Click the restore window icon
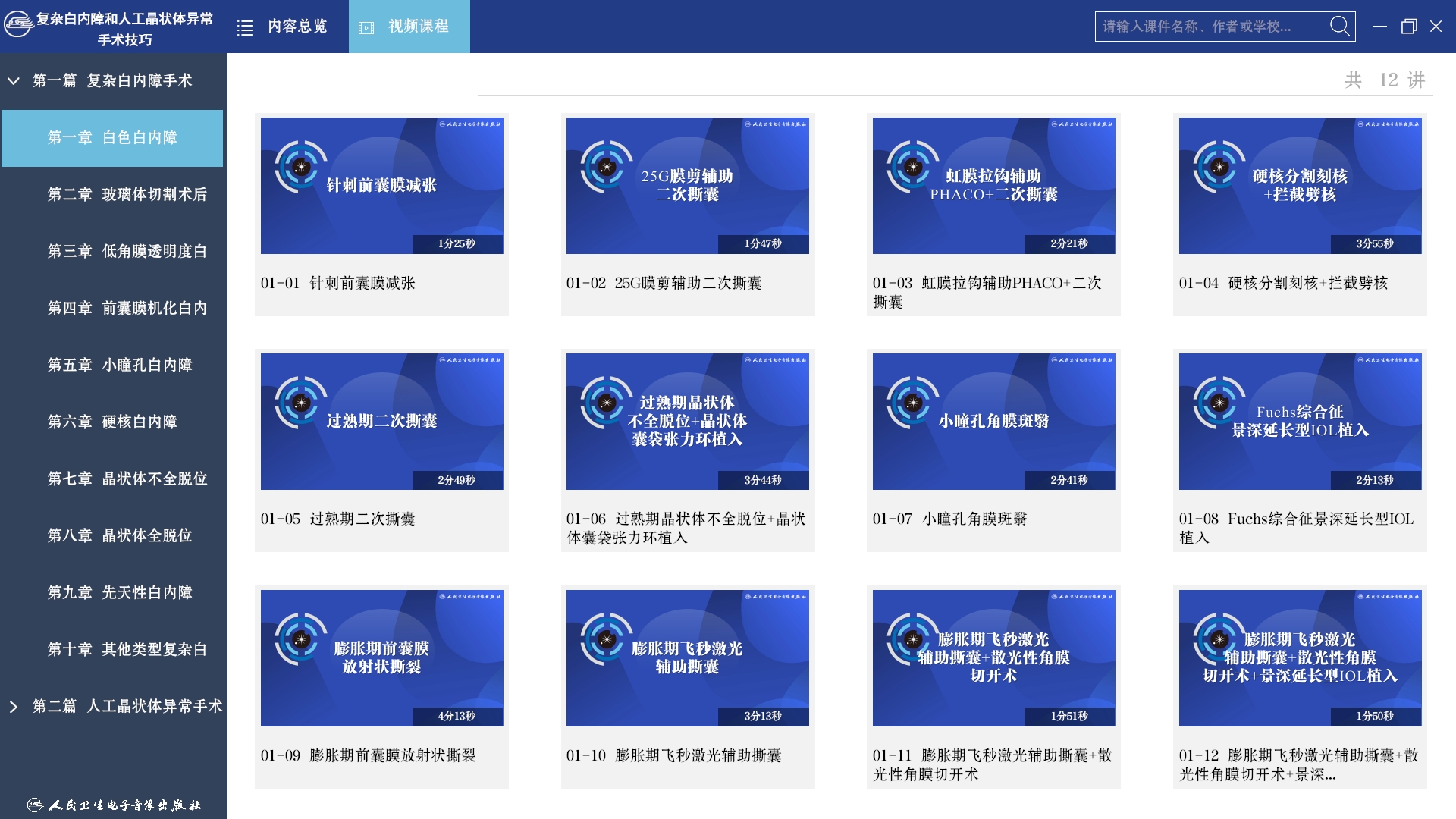1456x819 pixels. tap(1408, 27)
